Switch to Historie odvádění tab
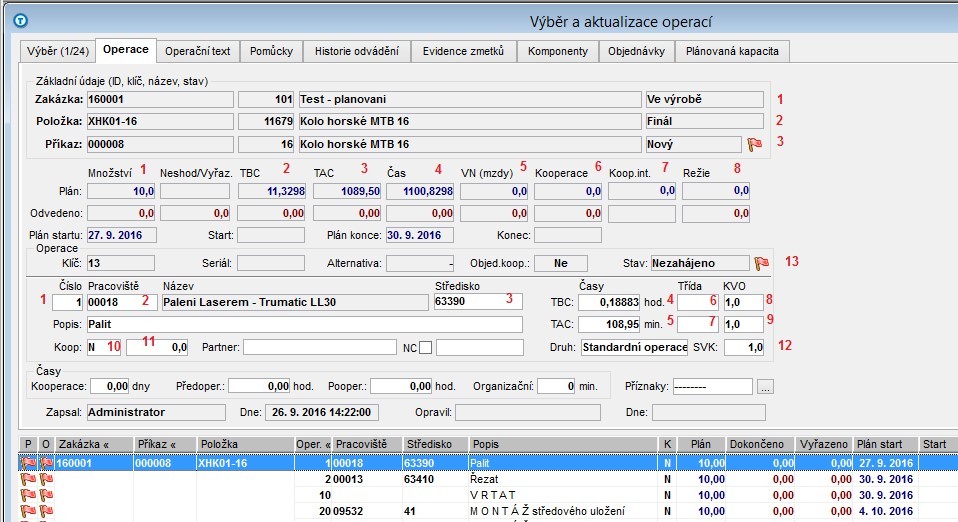958x522 pixels. [x=357, y=51]
